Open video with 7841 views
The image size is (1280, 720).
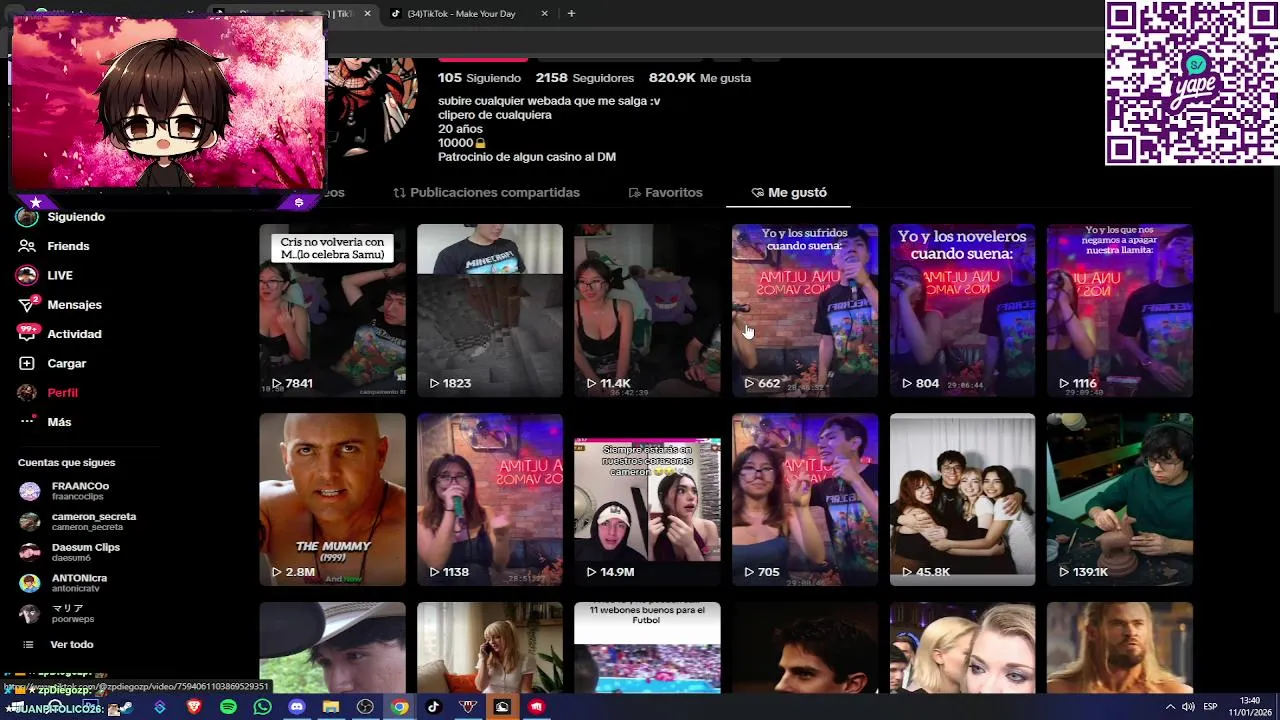[332, 310]
